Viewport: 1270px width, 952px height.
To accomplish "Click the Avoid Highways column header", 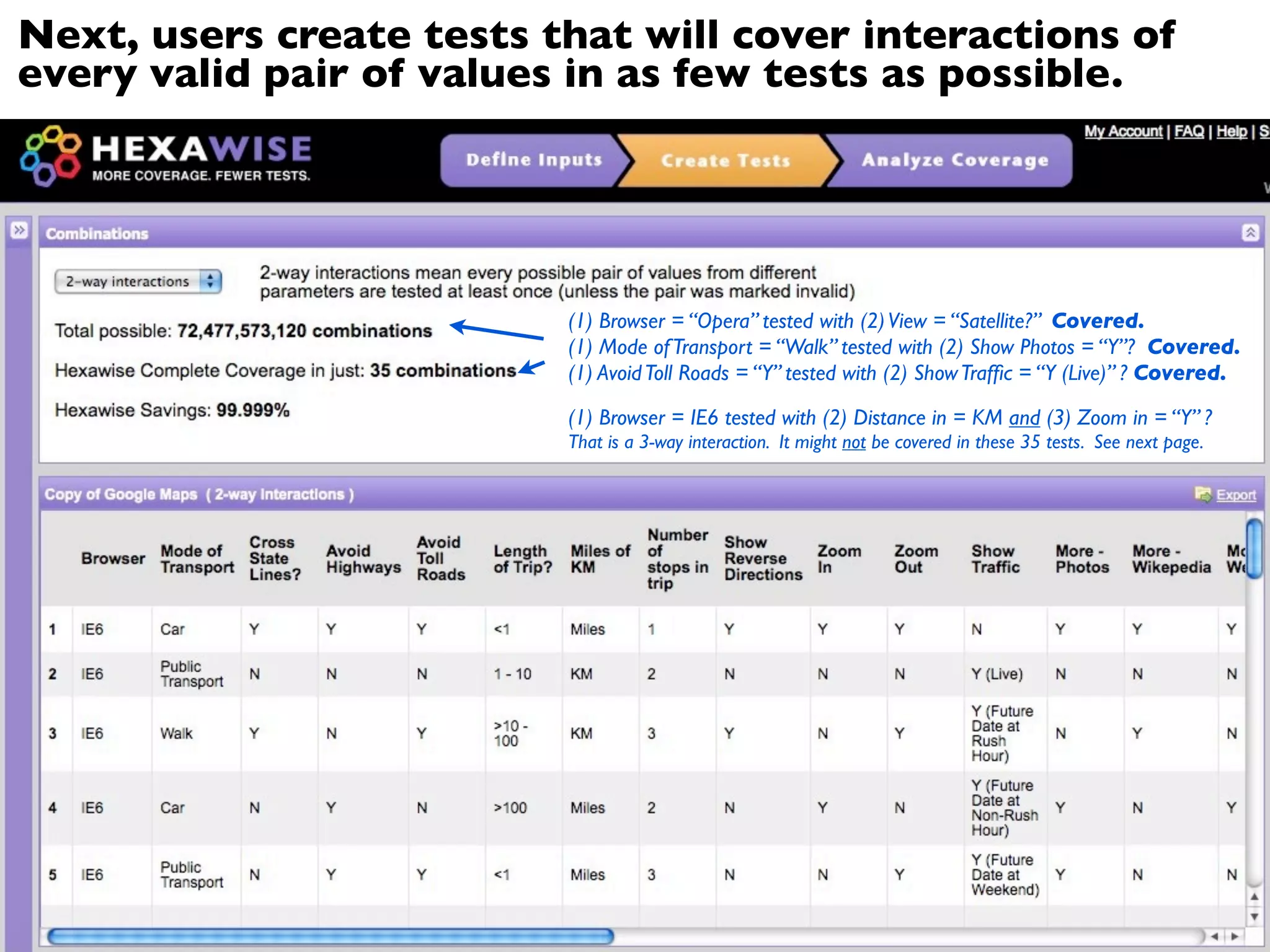I will click(363, 558).
